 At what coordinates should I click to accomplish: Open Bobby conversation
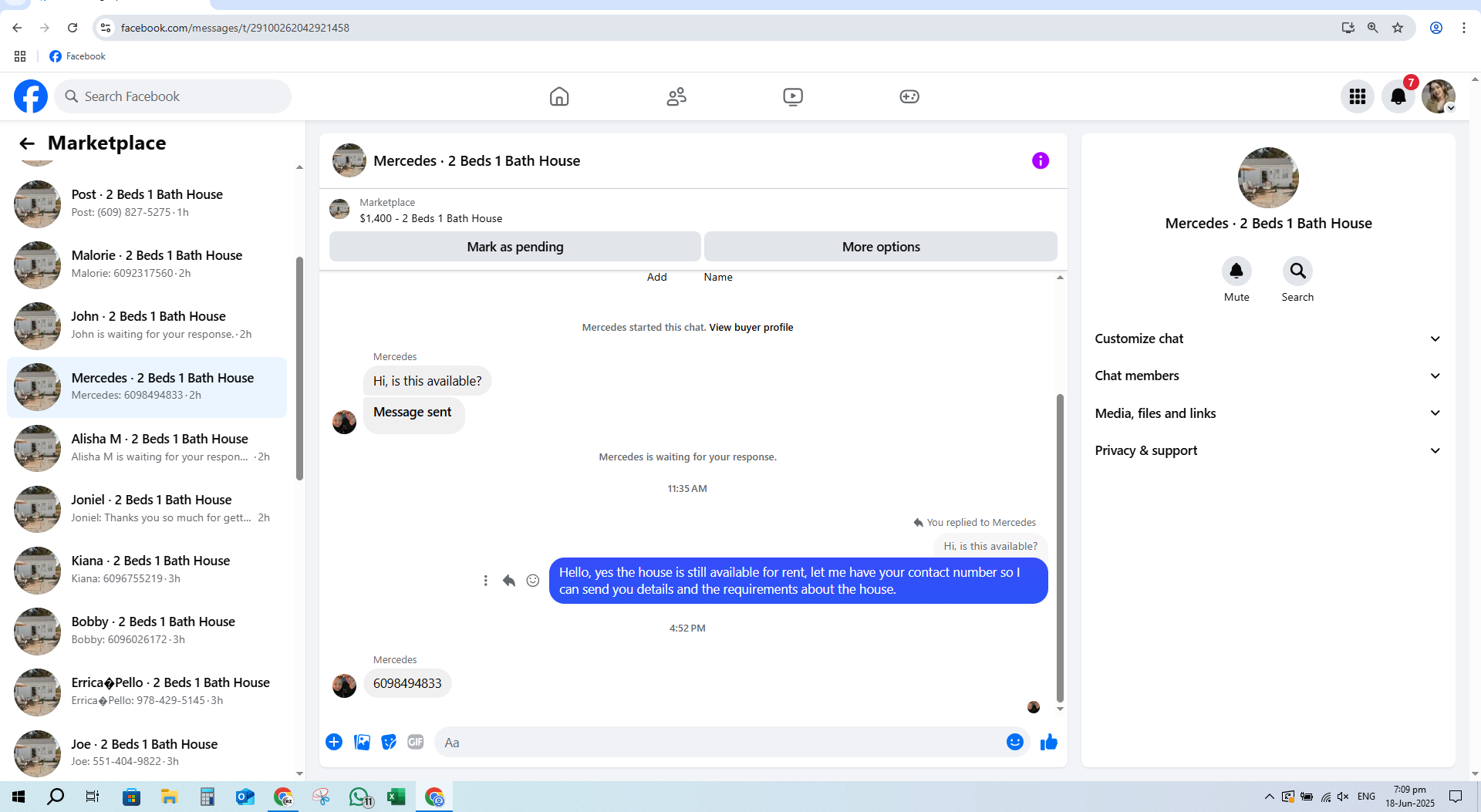pyautogui.click(x=147, y=631)
